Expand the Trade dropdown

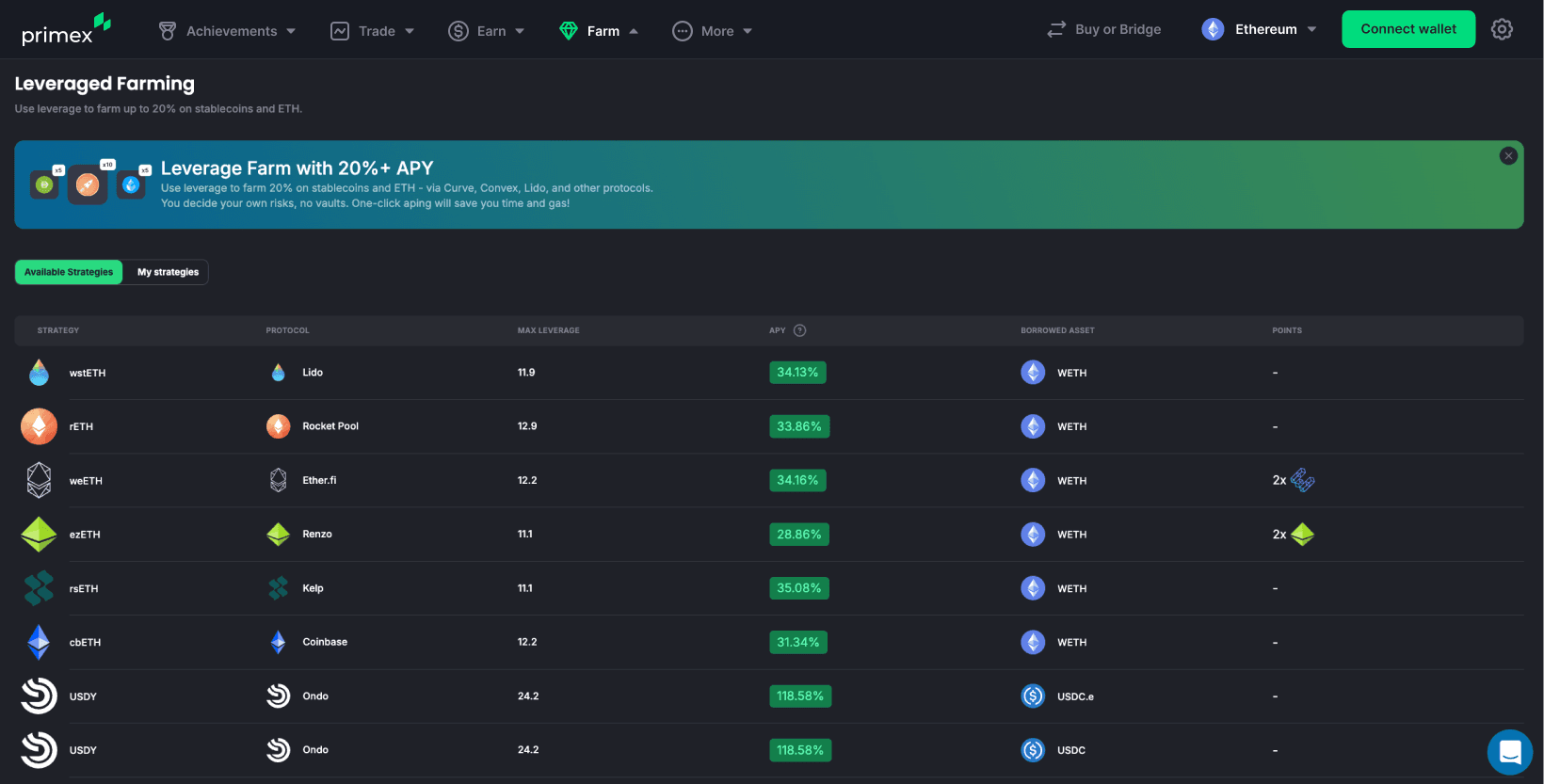(x=373, y=31)
